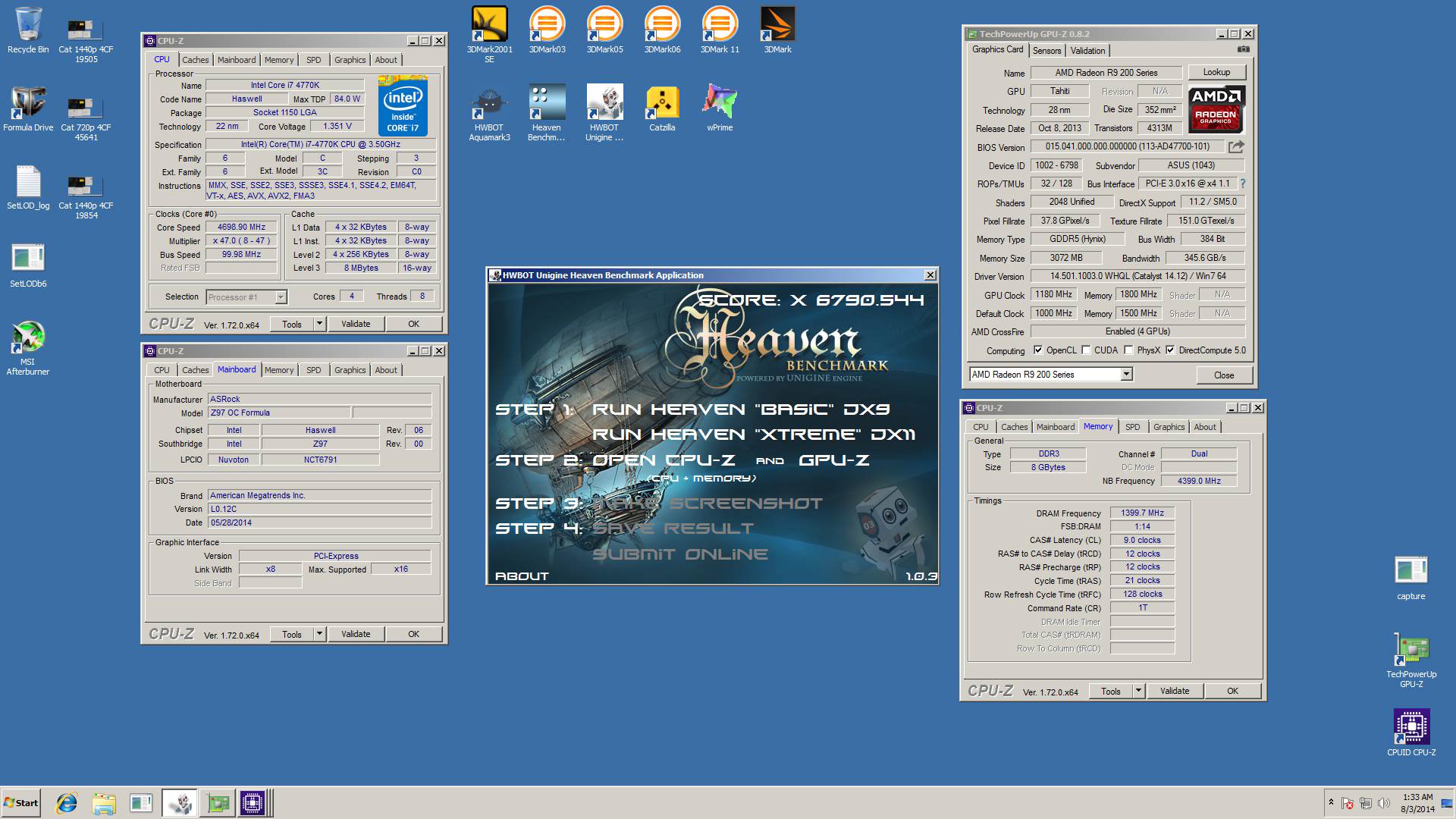Open the Heaven Benchmark shortcut
Image resolution: width=1456 pixels, height=819 pixels.
click(x=547, y=112)
